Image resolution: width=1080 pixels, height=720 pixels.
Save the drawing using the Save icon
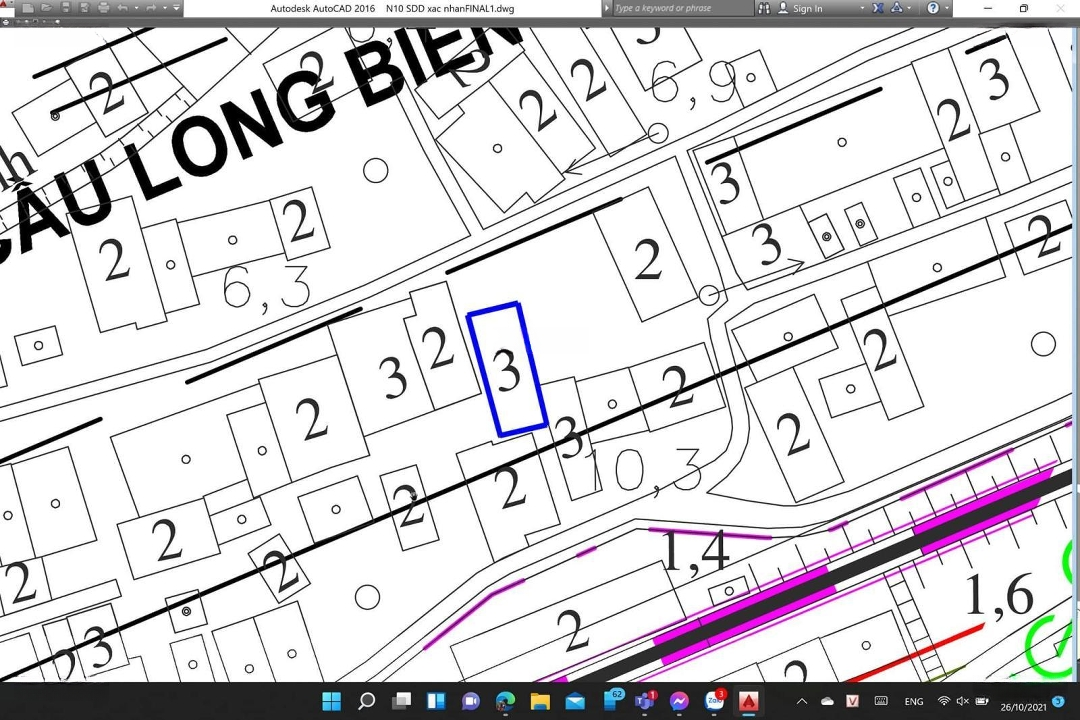pos(65,8)
